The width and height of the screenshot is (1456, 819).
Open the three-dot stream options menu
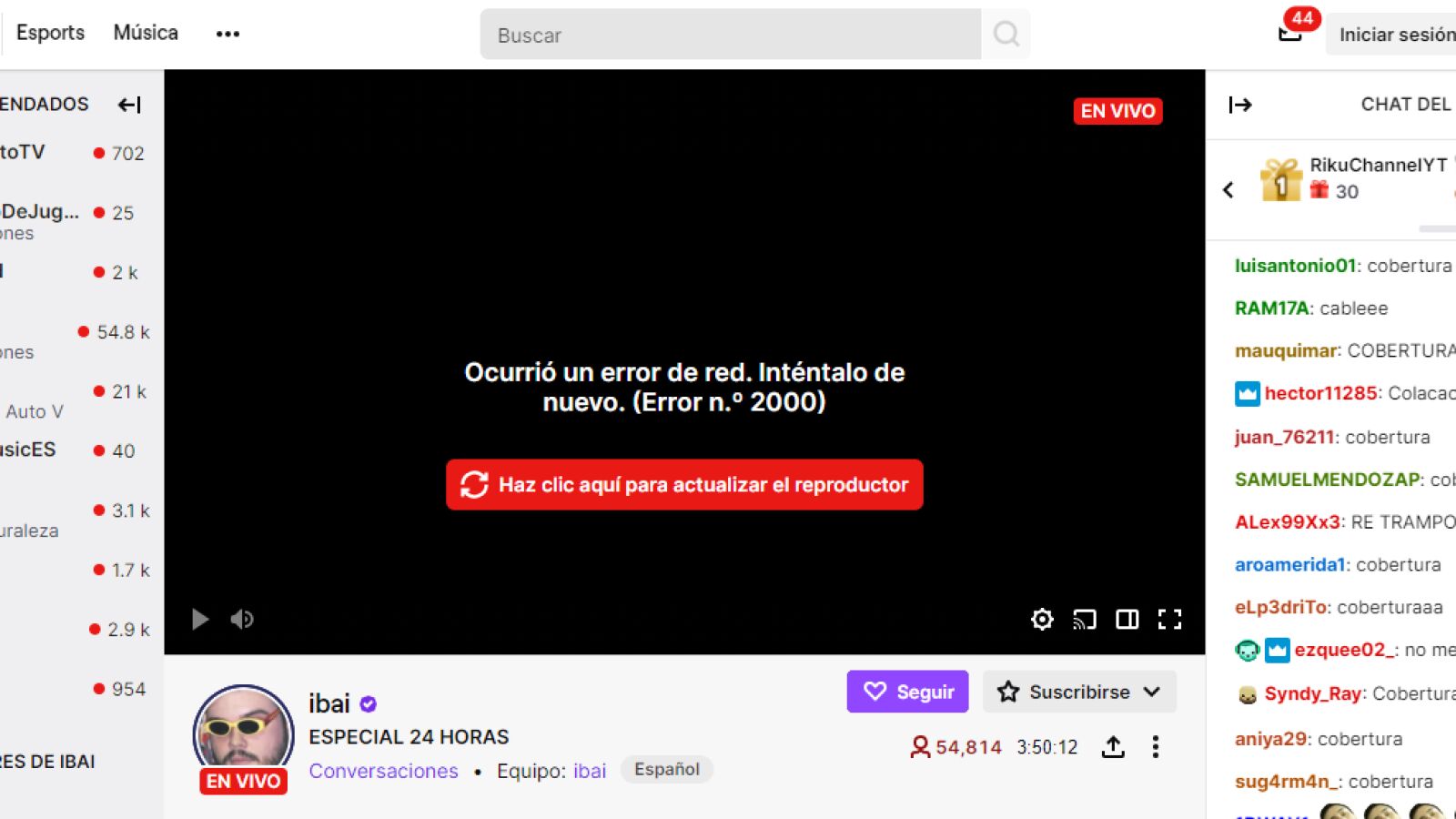tap(1156, 747)
